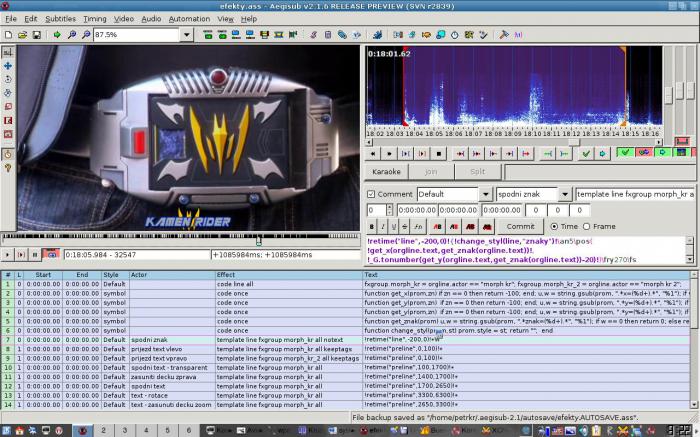Toggle realtime video preview clock icon
The width and height of the screenshot is (700, 437).
click(8, 154)
